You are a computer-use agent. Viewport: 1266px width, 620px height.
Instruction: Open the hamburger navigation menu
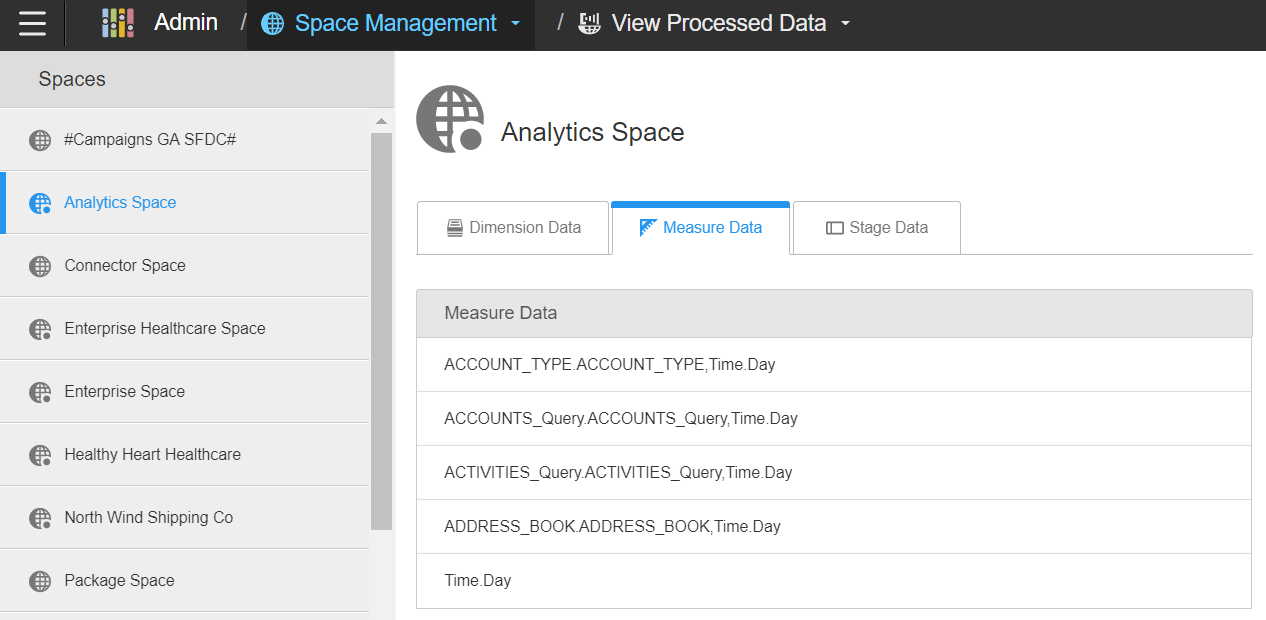click(x=32, y=24)
